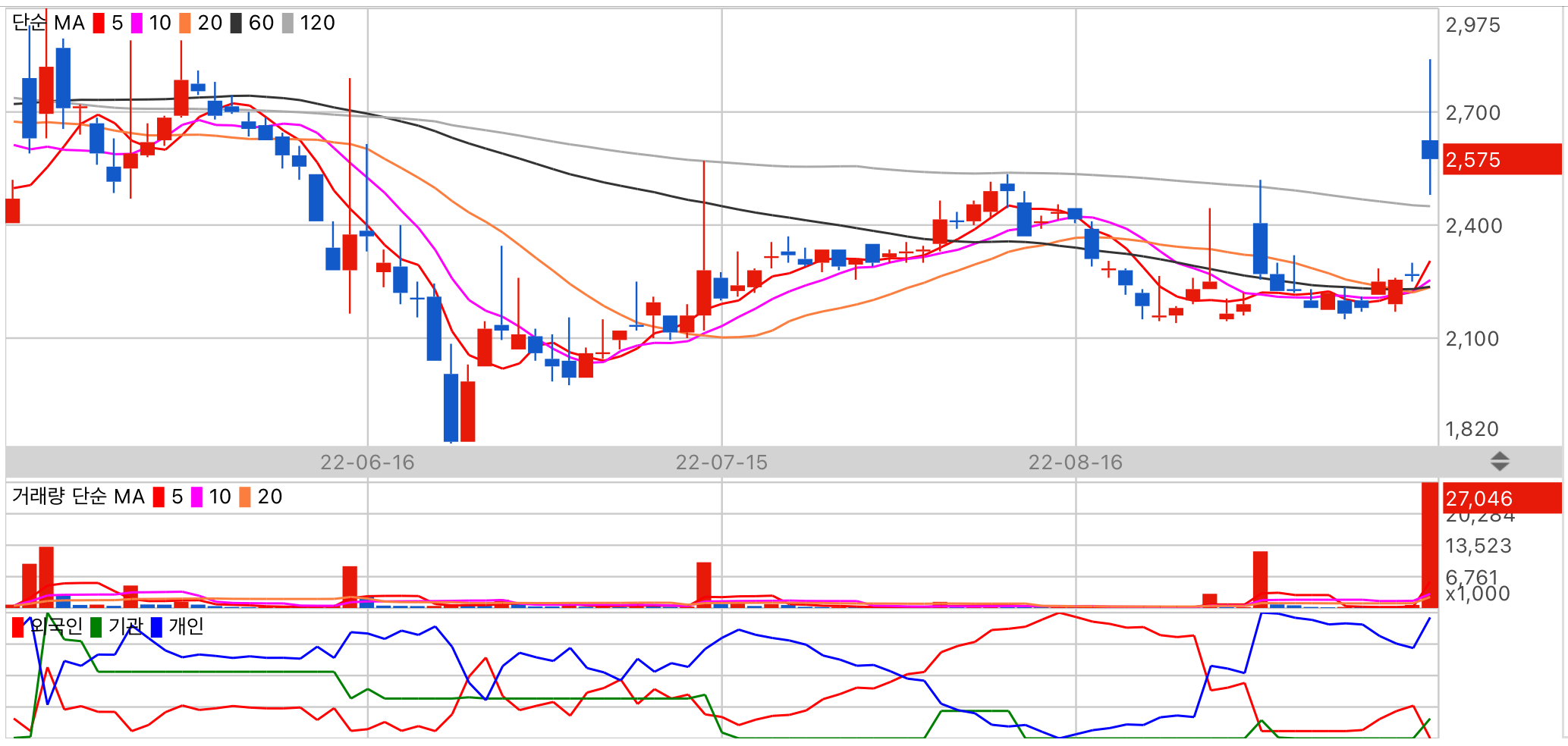
Task: Click the red volume MA 5 swatch
Action: coord(159,497)
